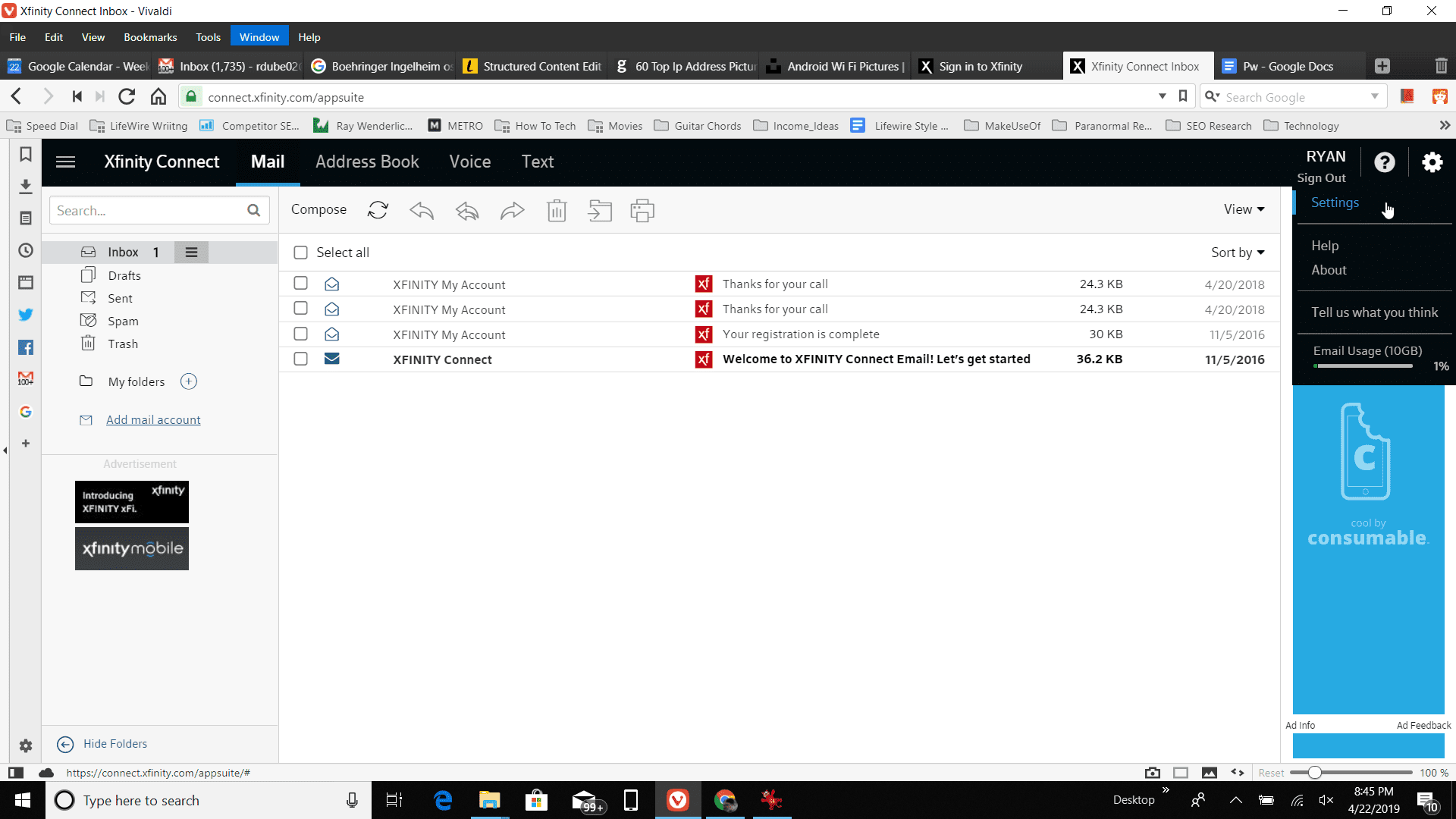Click Hide Folders button
This screenshot has width=1456, height=819.
coord(103,744)
